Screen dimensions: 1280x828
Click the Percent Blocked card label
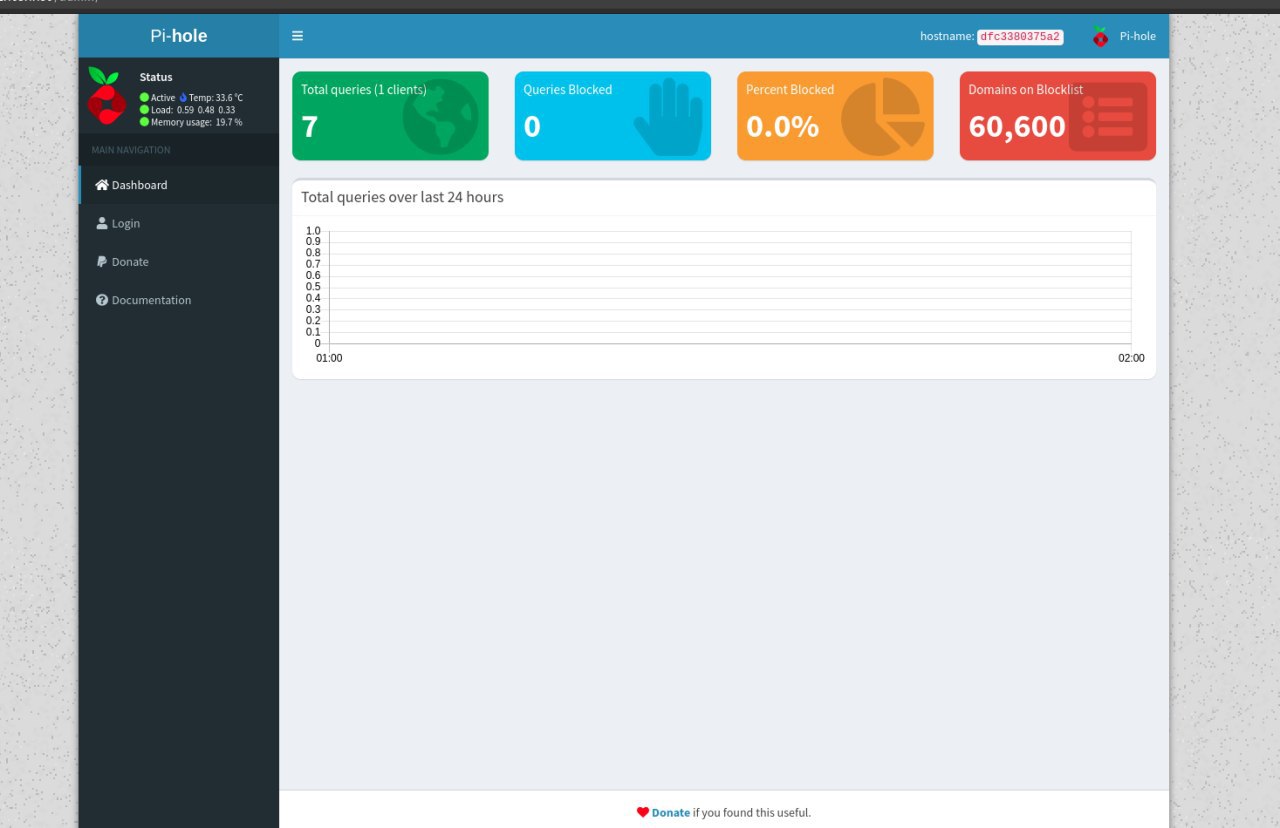coord(790,89)
